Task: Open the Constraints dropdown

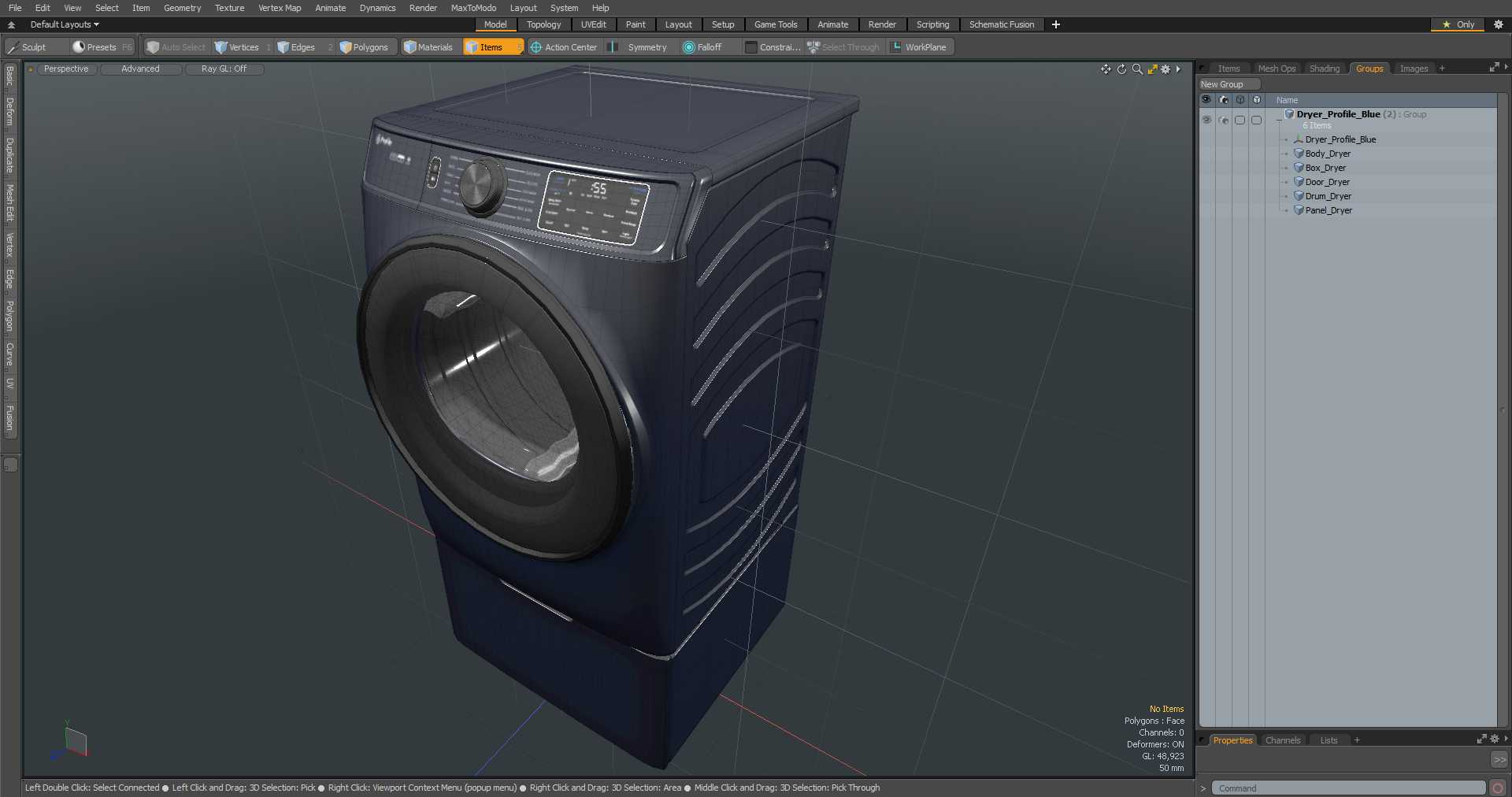Action: click(x=773, y=47)
